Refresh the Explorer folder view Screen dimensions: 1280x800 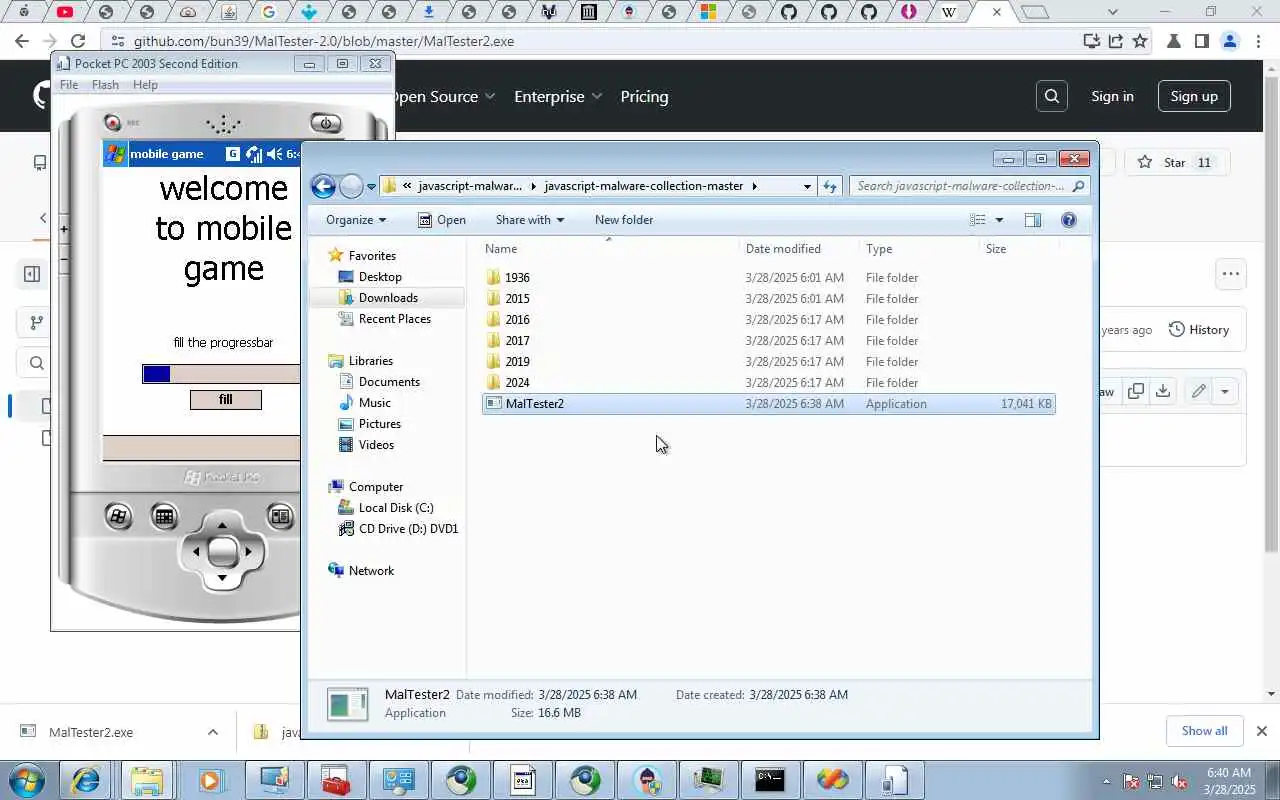[x=830, y=186]
